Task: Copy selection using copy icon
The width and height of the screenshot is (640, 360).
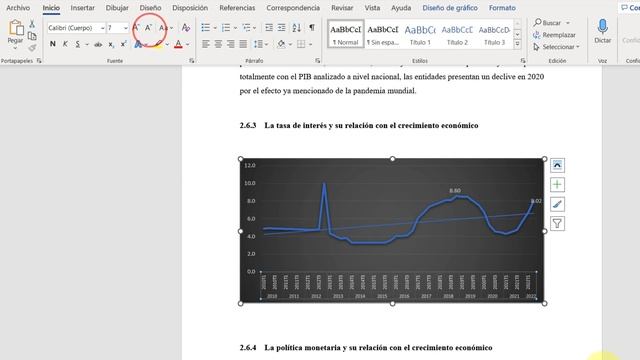Action: tap(32, 36)
